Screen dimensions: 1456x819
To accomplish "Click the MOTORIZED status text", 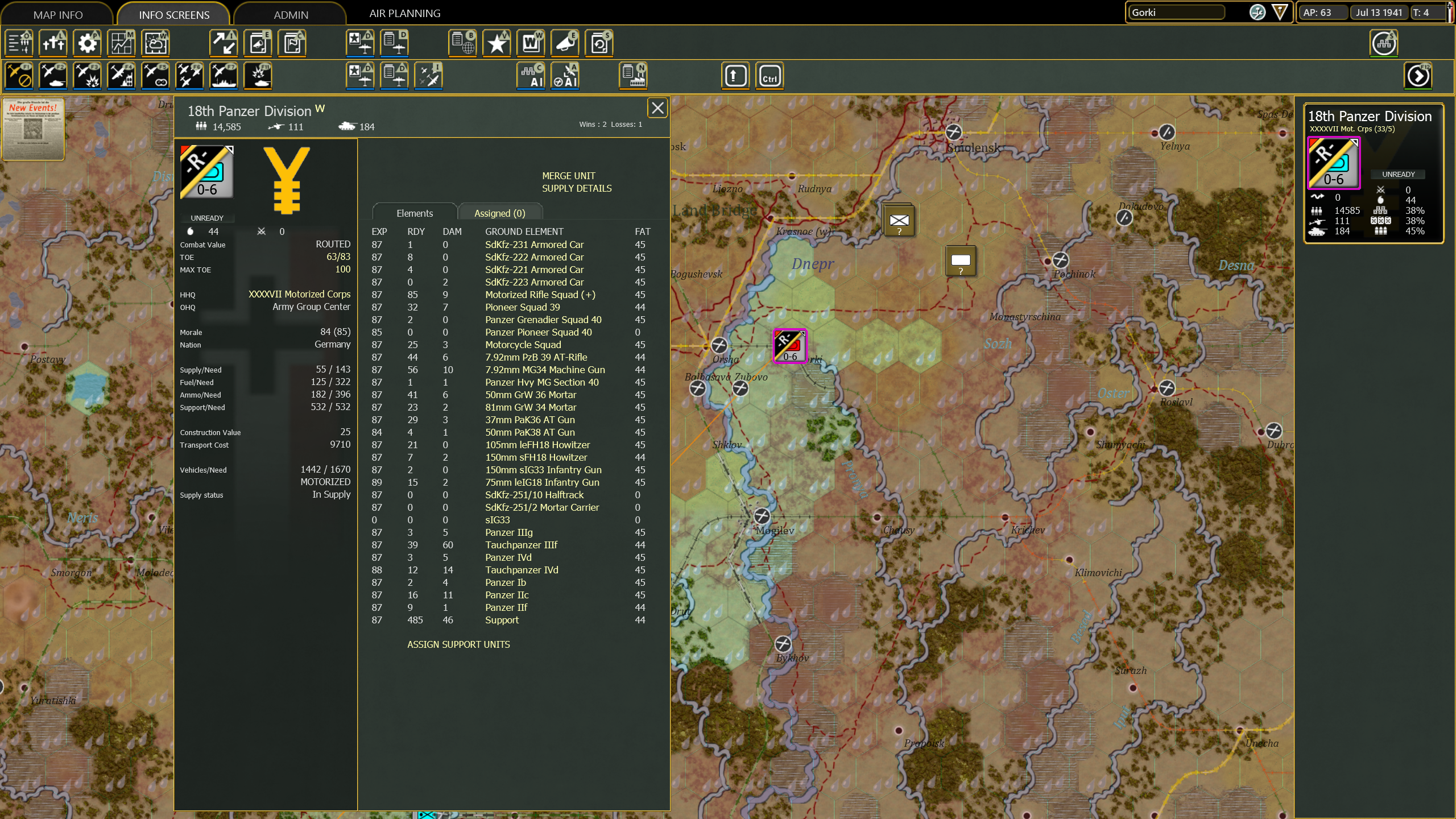I will [325, 482].
